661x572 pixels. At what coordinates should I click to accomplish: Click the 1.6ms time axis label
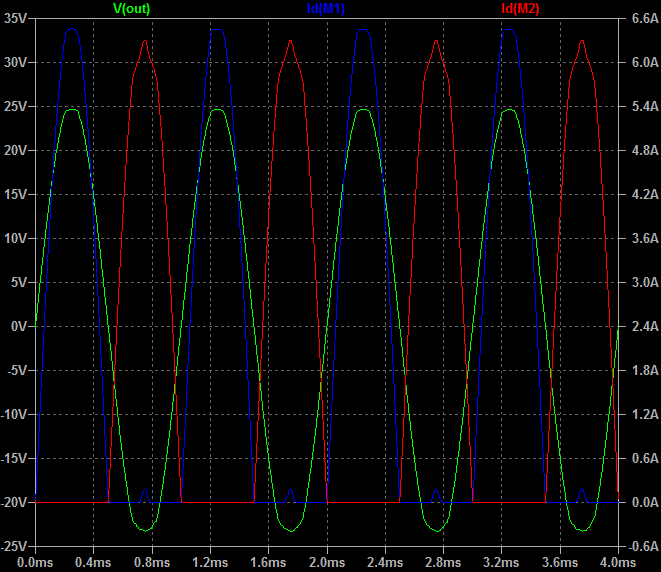pyautogui.click(x=268, y=562)
